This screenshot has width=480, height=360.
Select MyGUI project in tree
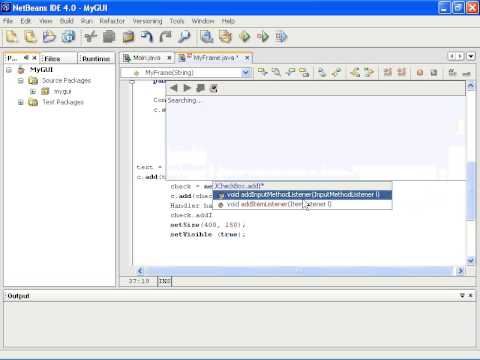point(41,70)
